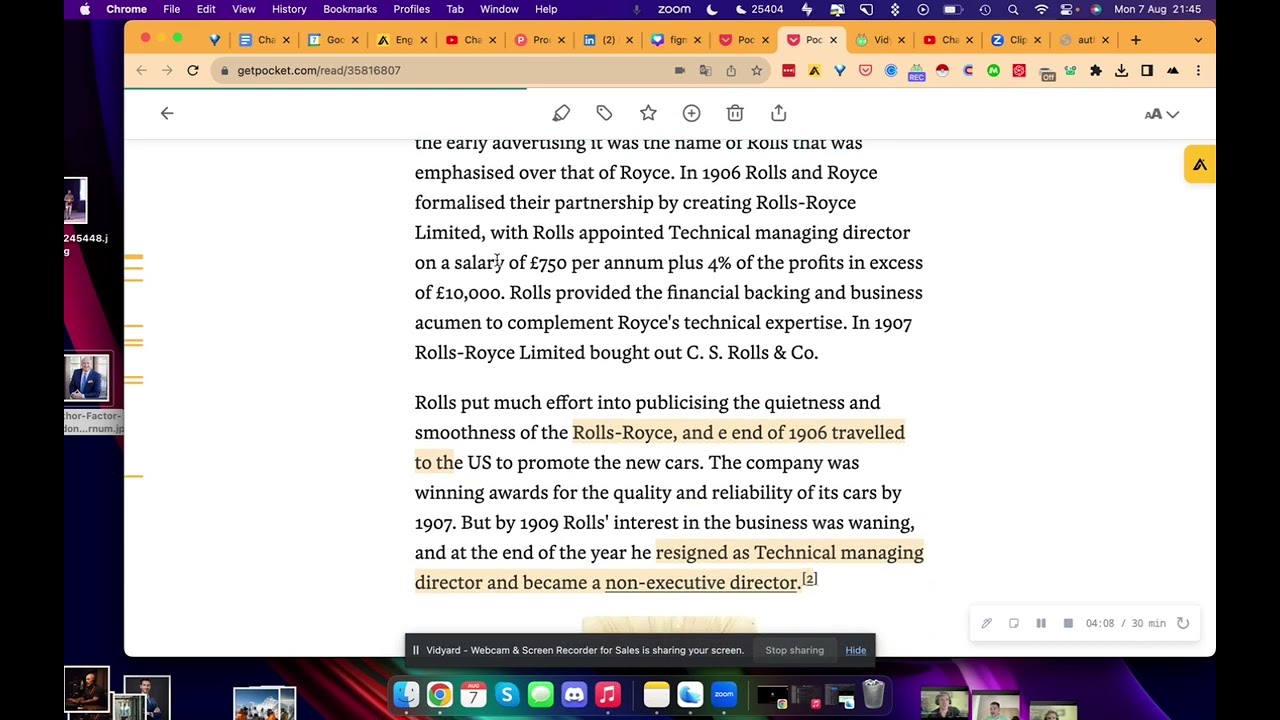
Task: Click the desktop portrait image thumbnail
Action: click(x=87, y=378)
